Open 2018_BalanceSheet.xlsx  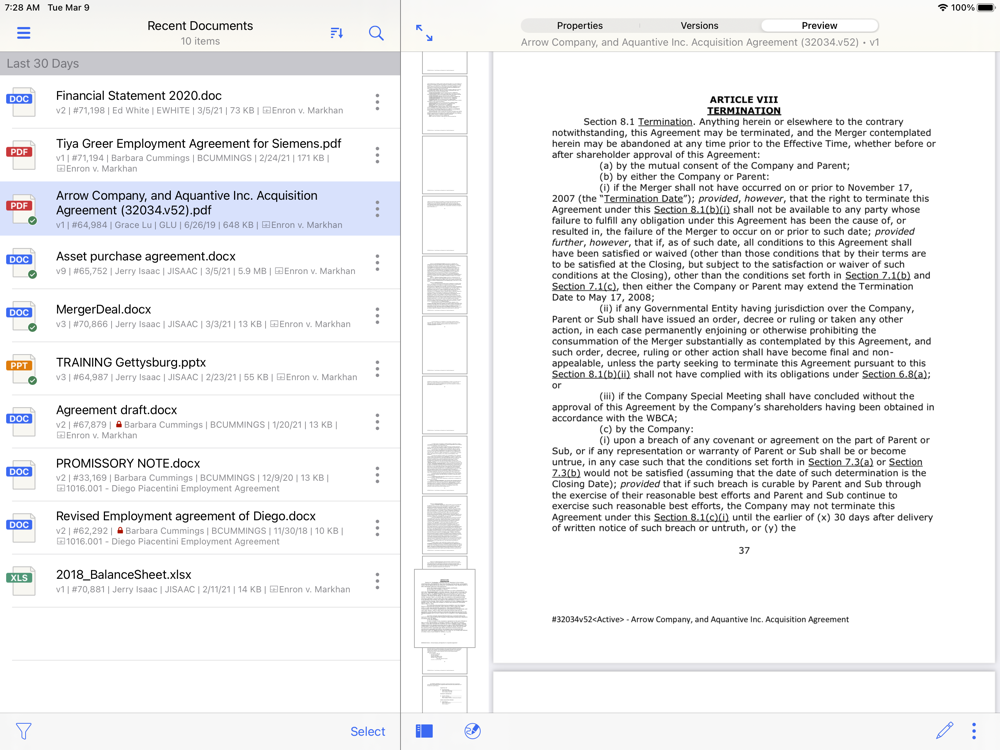200,580
